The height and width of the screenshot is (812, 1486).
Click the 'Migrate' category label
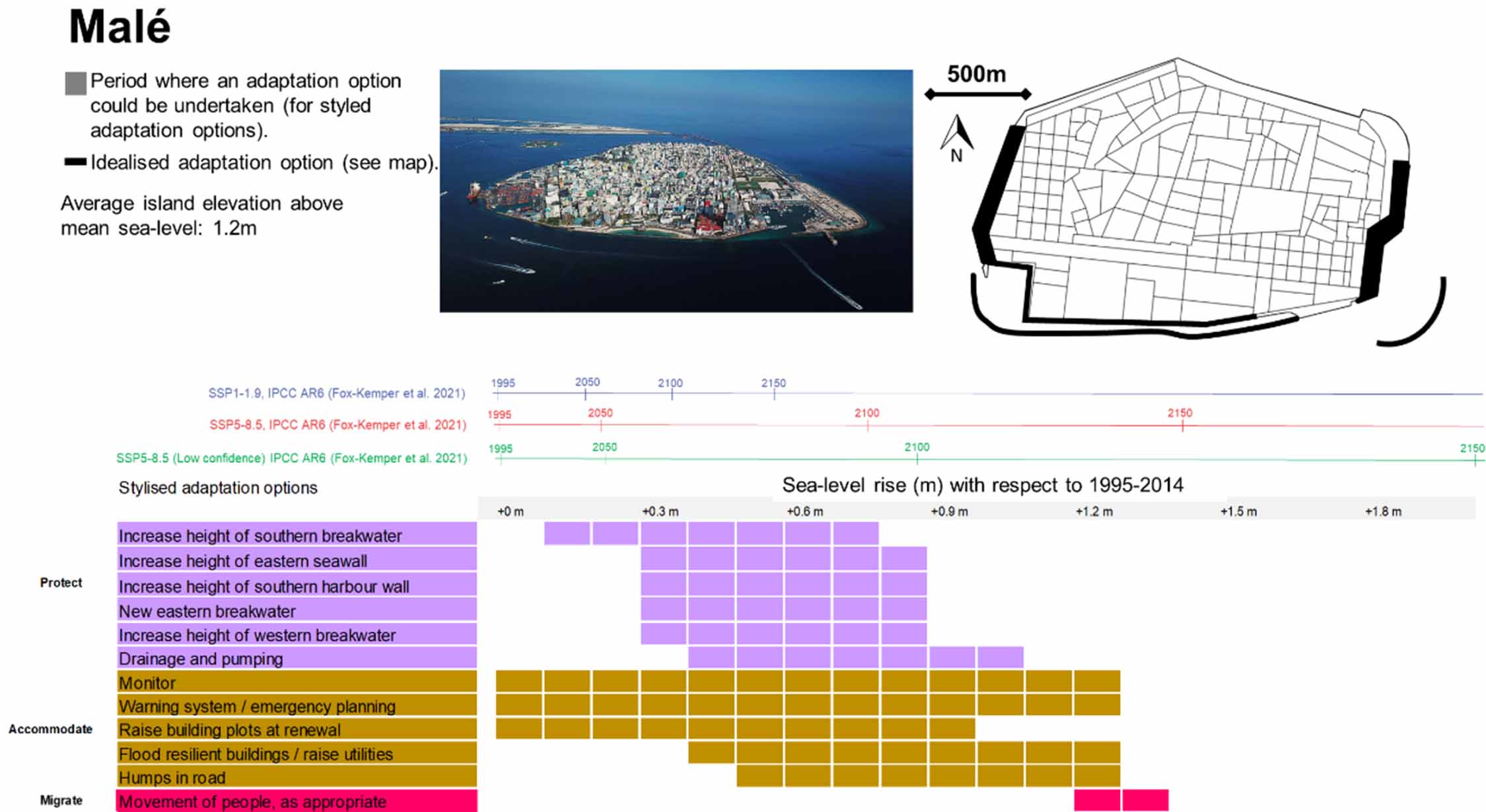pos(61,800)
